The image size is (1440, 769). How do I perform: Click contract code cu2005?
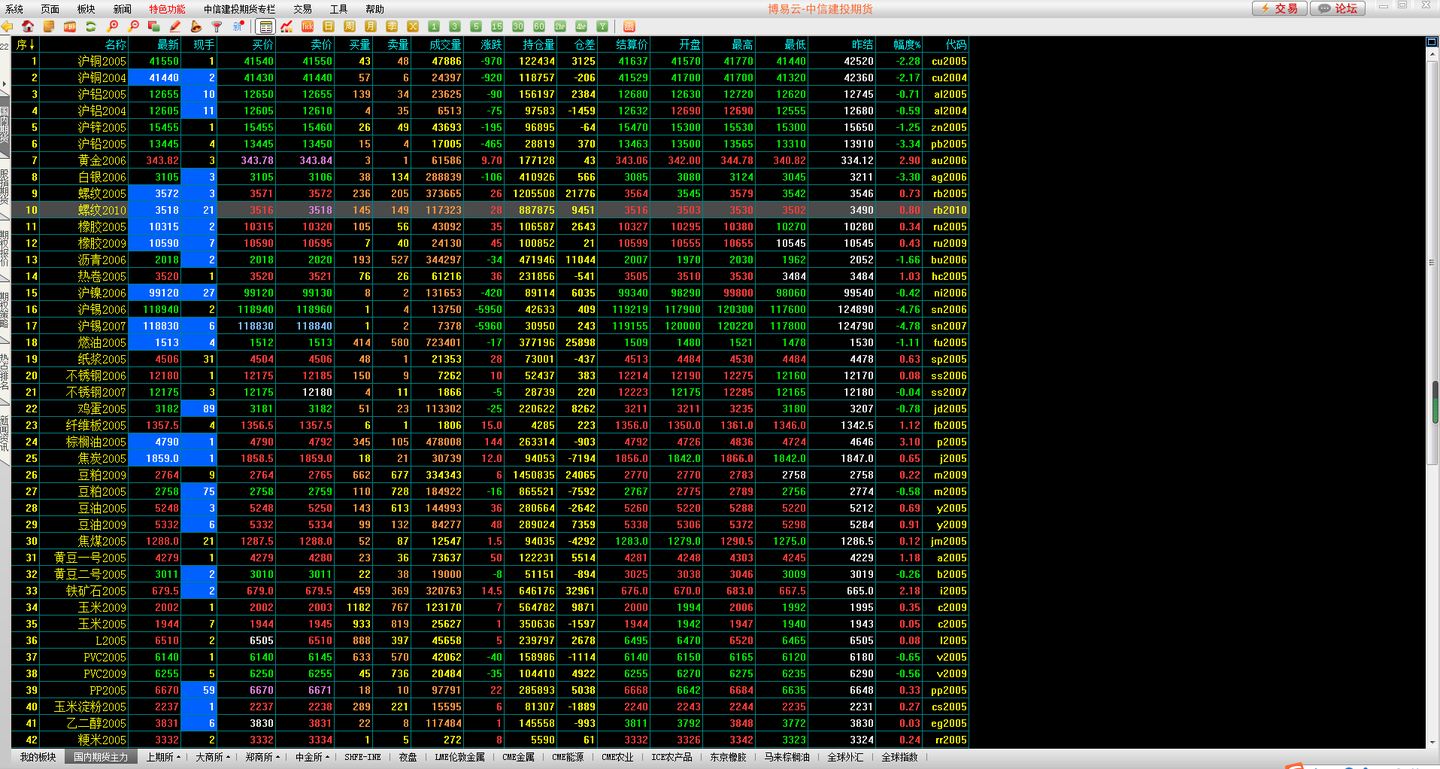949,61
